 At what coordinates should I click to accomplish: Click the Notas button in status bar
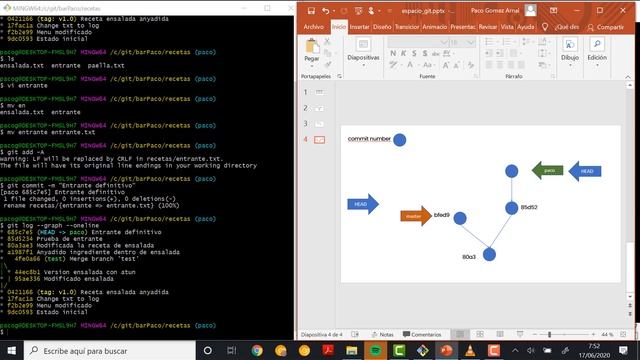[382, 335]
